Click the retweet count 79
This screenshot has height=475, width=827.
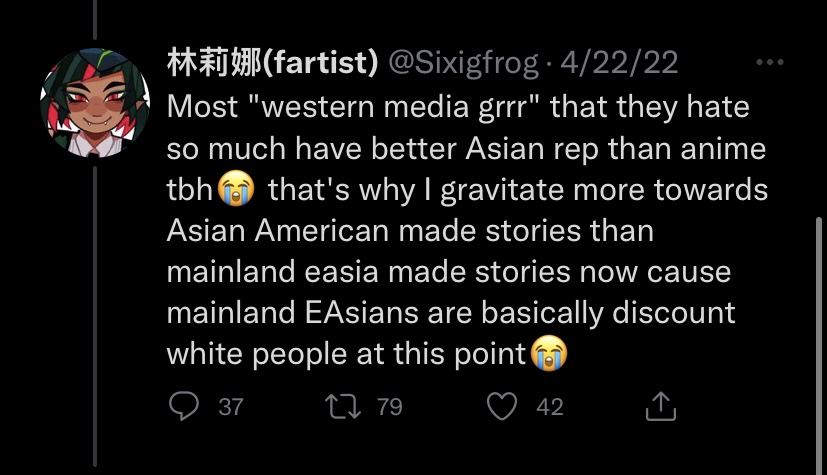click(x=391, y=407)
